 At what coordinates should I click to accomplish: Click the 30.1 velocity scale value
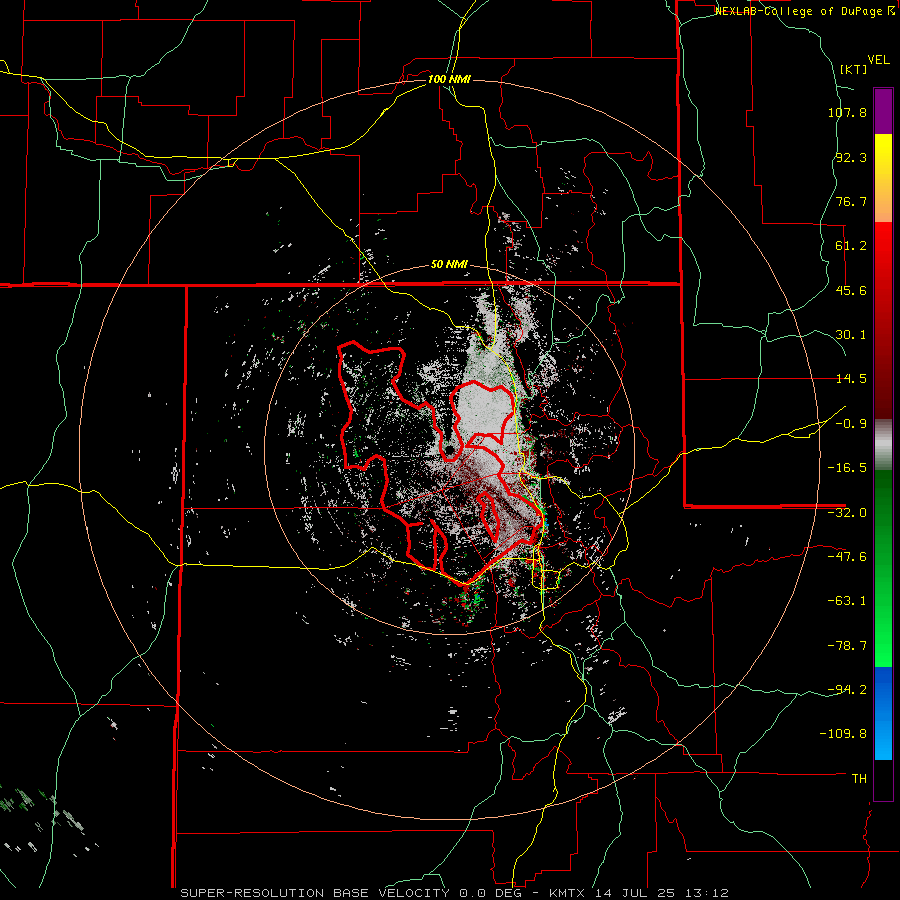pos(851,335)
